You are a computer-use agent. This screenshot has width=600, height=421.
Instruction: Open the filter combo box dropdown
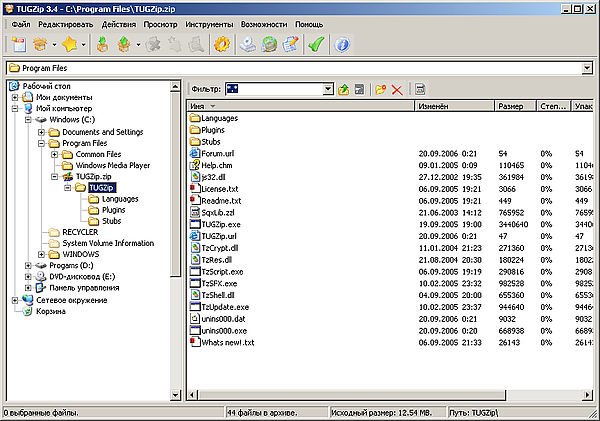(328, 89)
